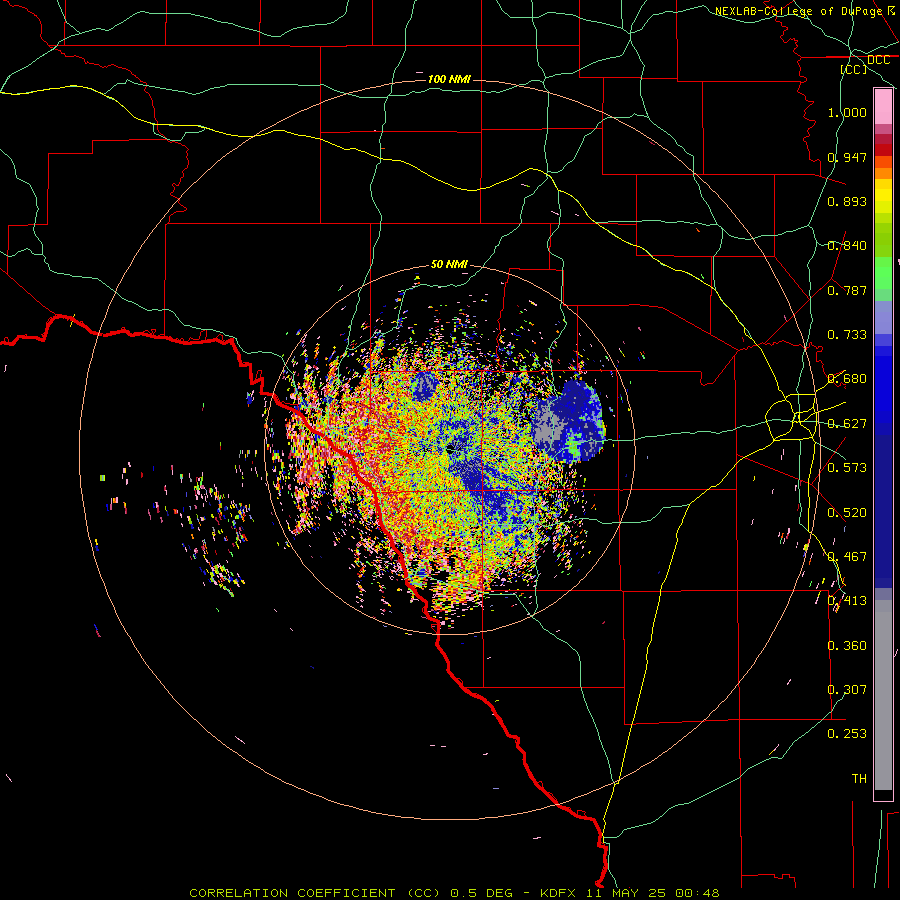Click the 11 MAY 25 date text
The image size is (900, 900).
point(628,893)
